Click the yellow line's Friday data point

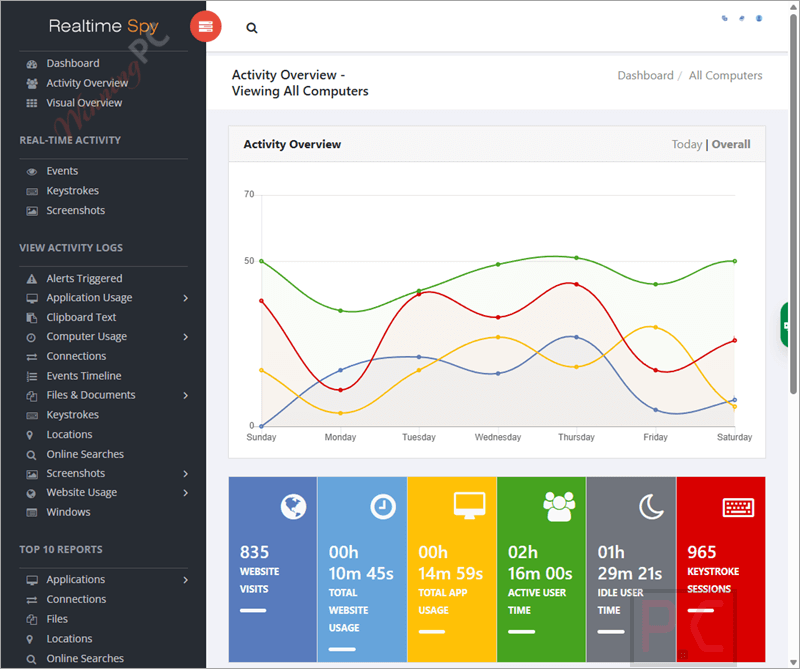pos(656,327)
